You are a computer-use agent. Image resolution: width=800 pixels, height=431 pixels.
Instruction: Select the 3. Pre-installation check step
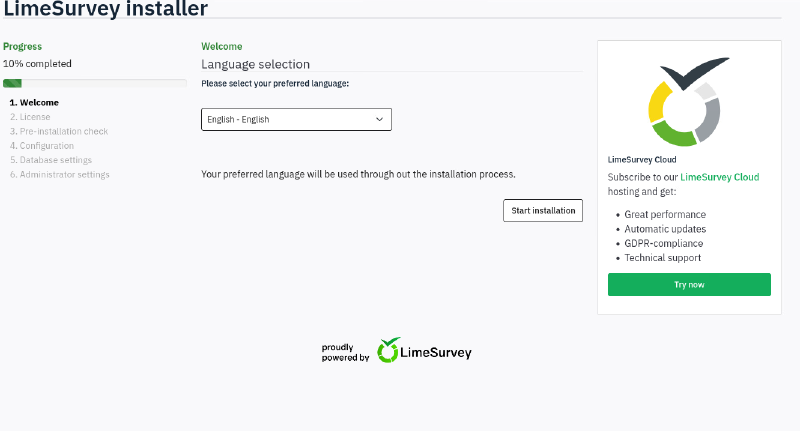click(x=58, y=131)
